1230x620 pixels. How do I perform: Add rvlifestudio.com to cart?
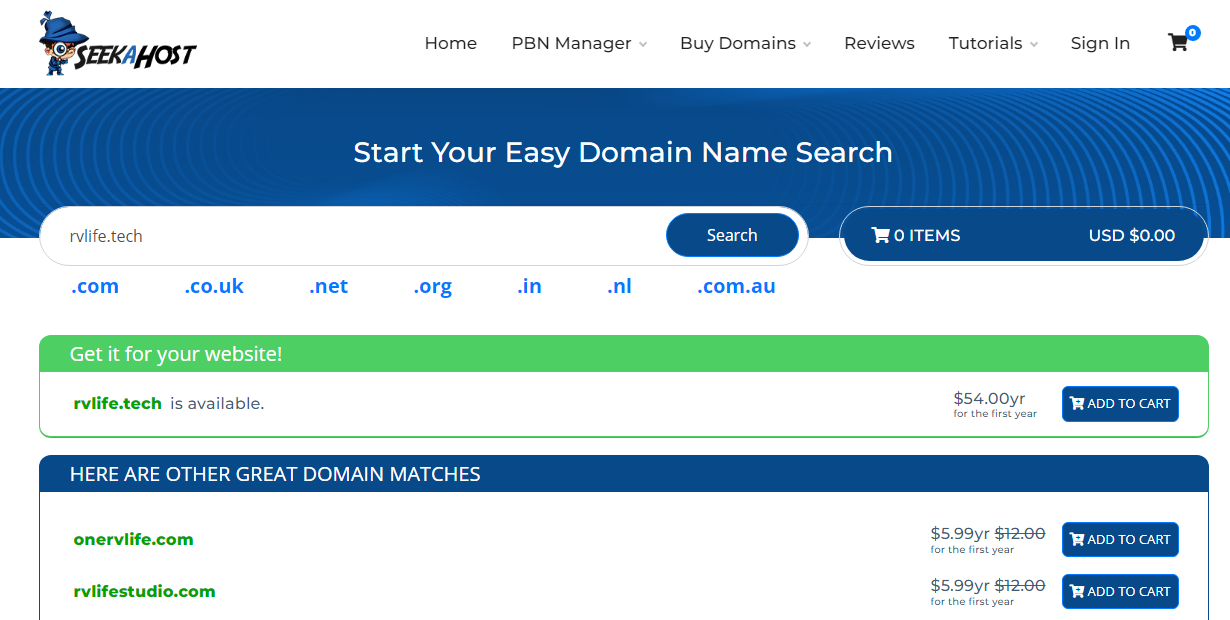1120,592
